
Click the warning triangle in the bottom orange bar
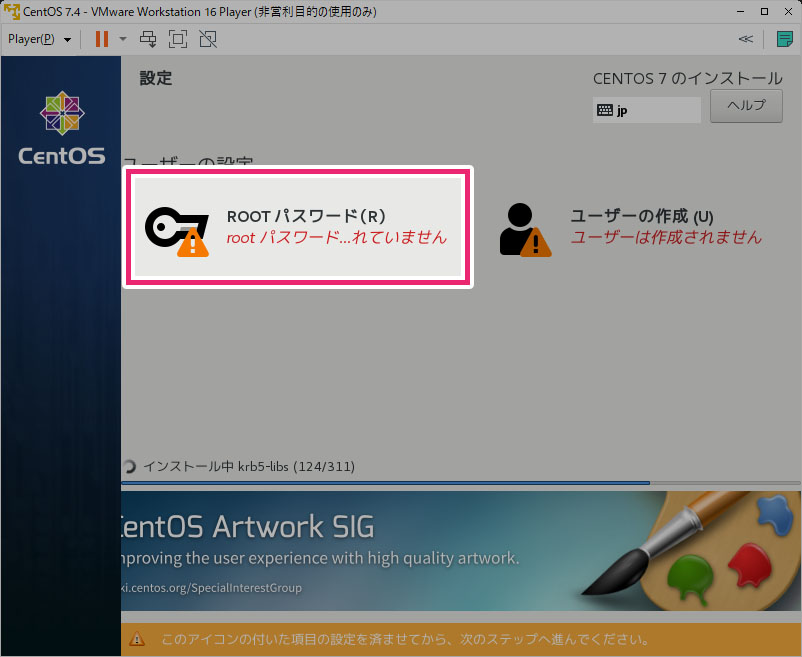click(x=137, y=639)
